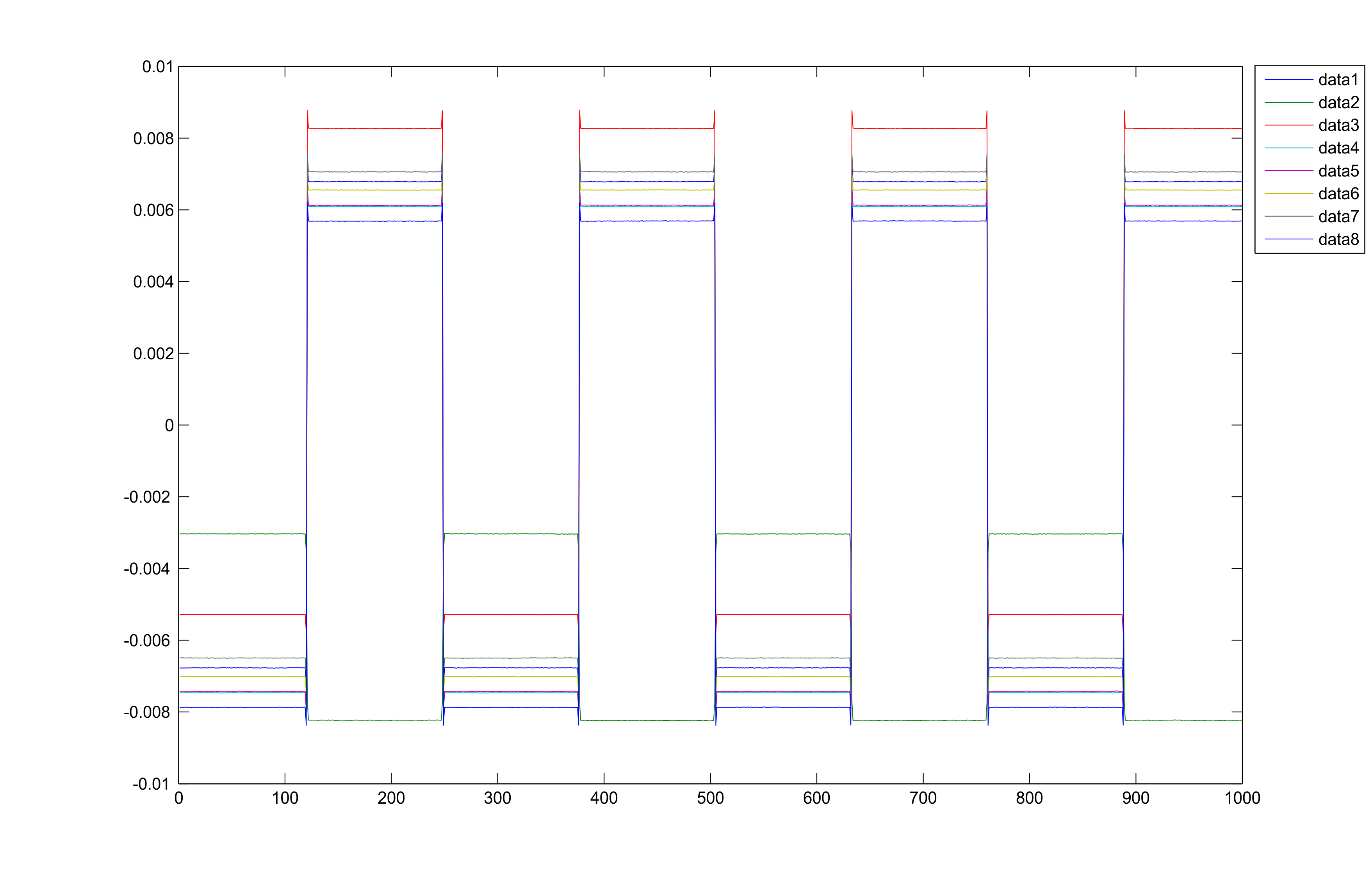1372x881 pixels.
Task: Click x-axis tick label 400
Action: click(x=604, y=798)
